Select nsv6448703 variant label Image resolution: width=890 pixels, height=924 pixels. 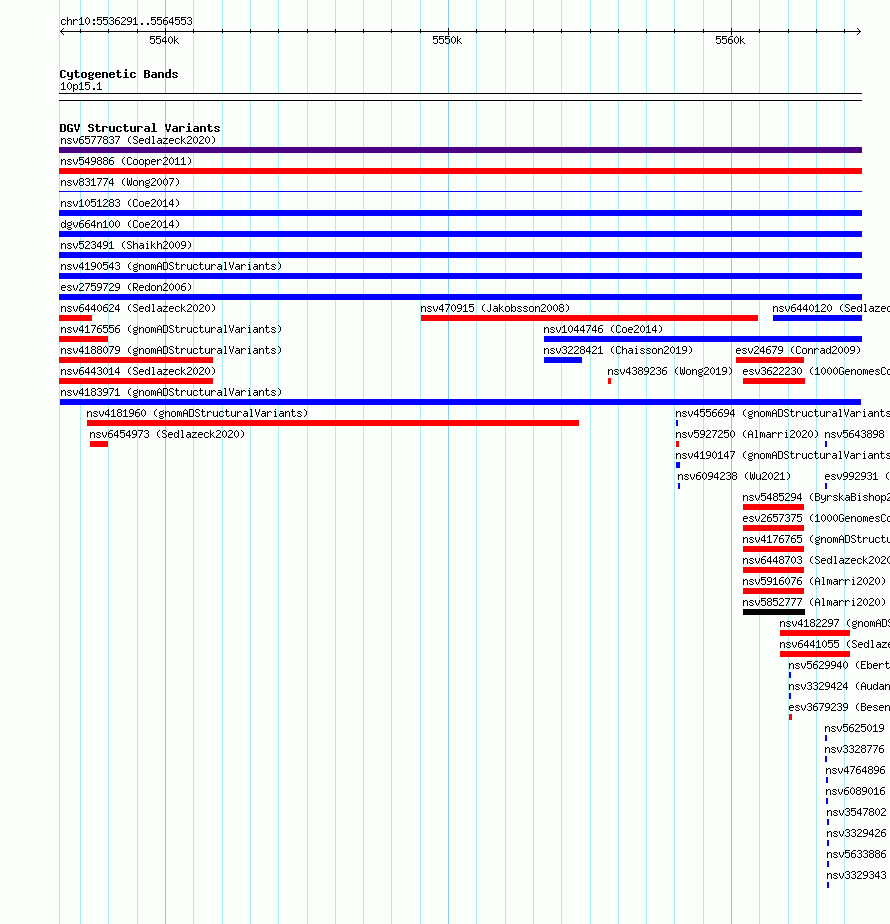pyautogui.click(x=816, y=560)
